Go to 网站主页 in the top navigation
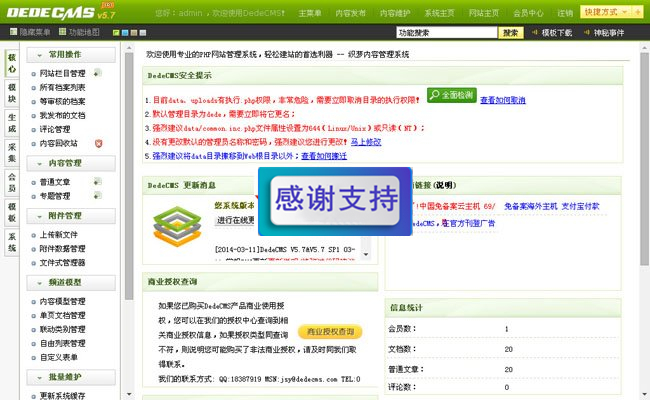The image size is (650, 400). (483, 13)
